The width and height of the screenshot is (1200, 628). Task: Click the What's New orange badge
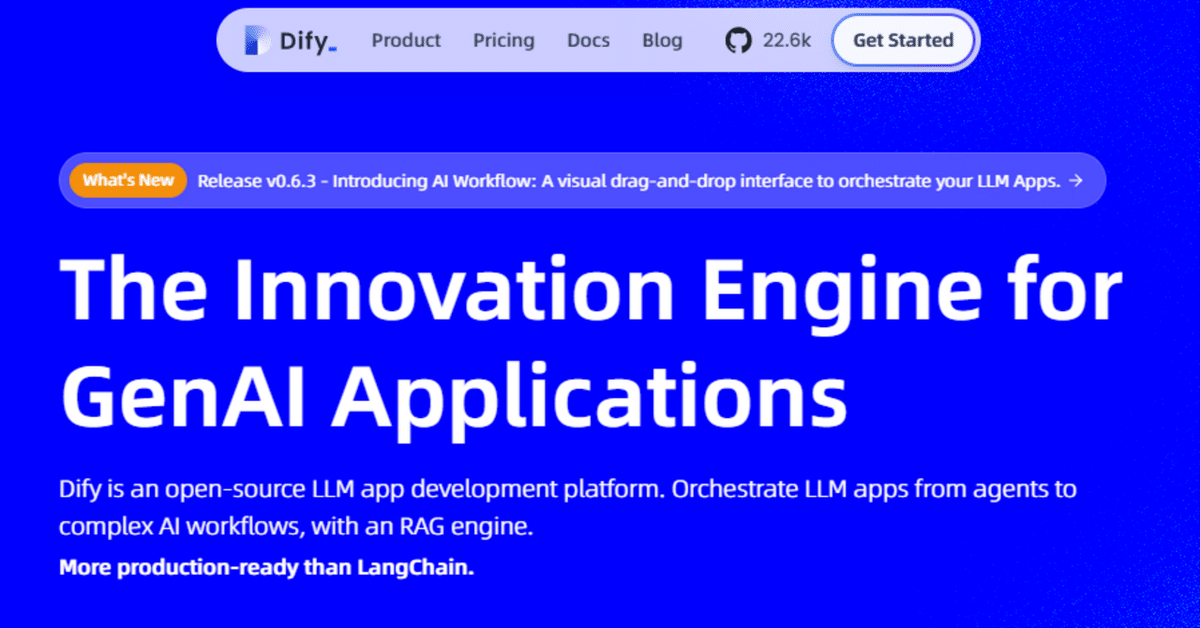[x=128, y=180]
